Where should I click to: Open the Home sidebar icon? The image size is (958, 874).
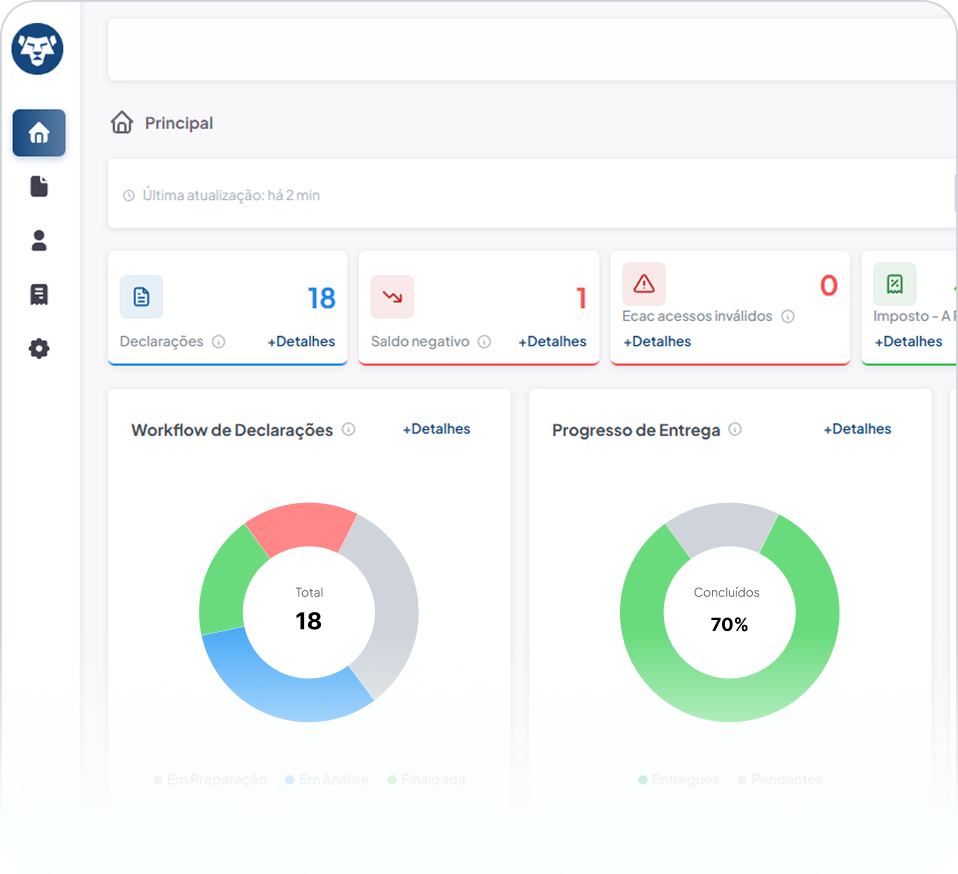[x=39, y=133]
